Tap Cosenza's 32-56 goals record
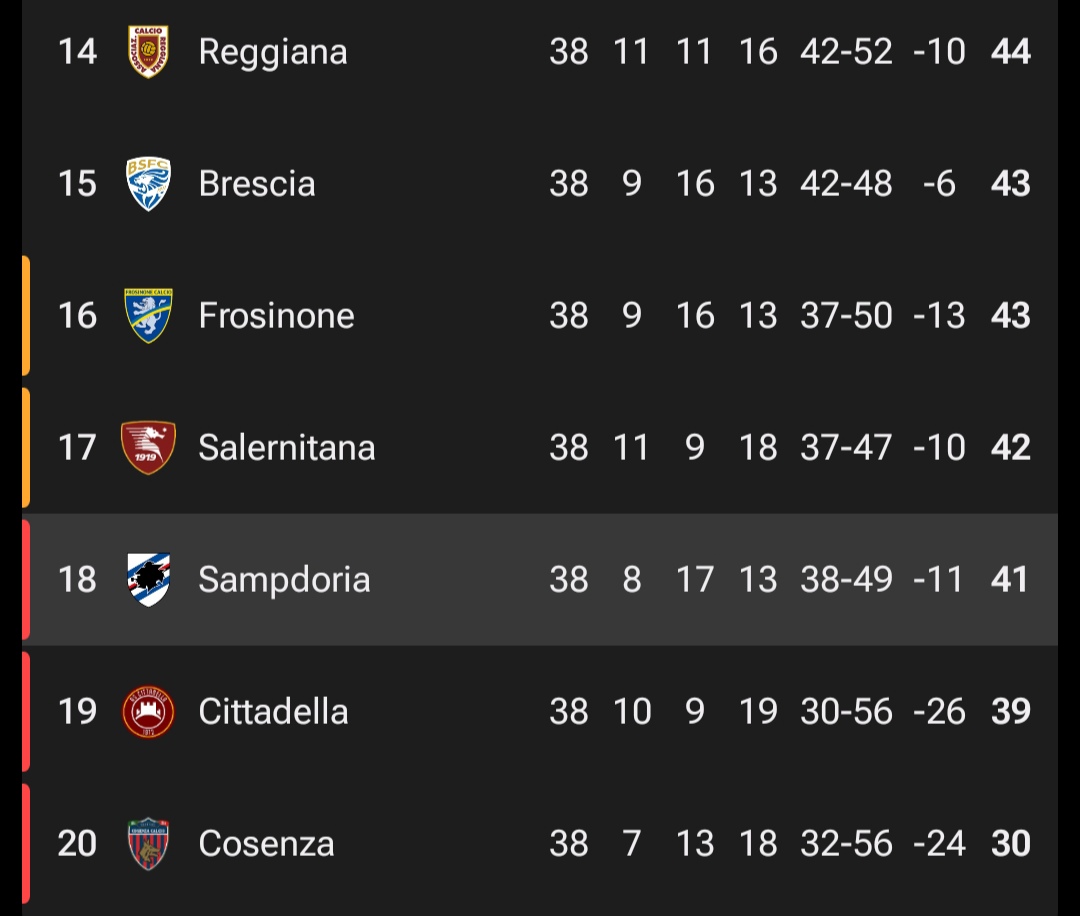Screen dimensions: 1080x916 (x=846, y=844)
